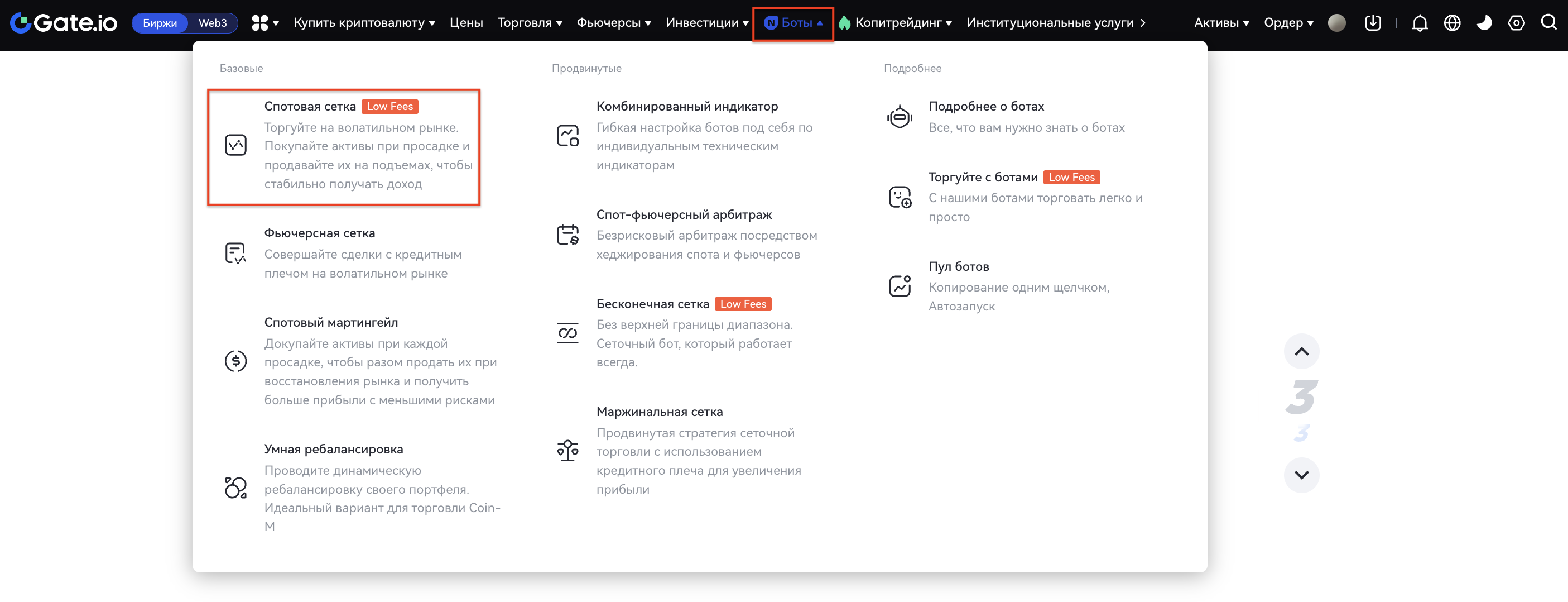This screenshot has width=1568, height=602.
Task: Click the search magnifier icon
Action: point(1548,22)
